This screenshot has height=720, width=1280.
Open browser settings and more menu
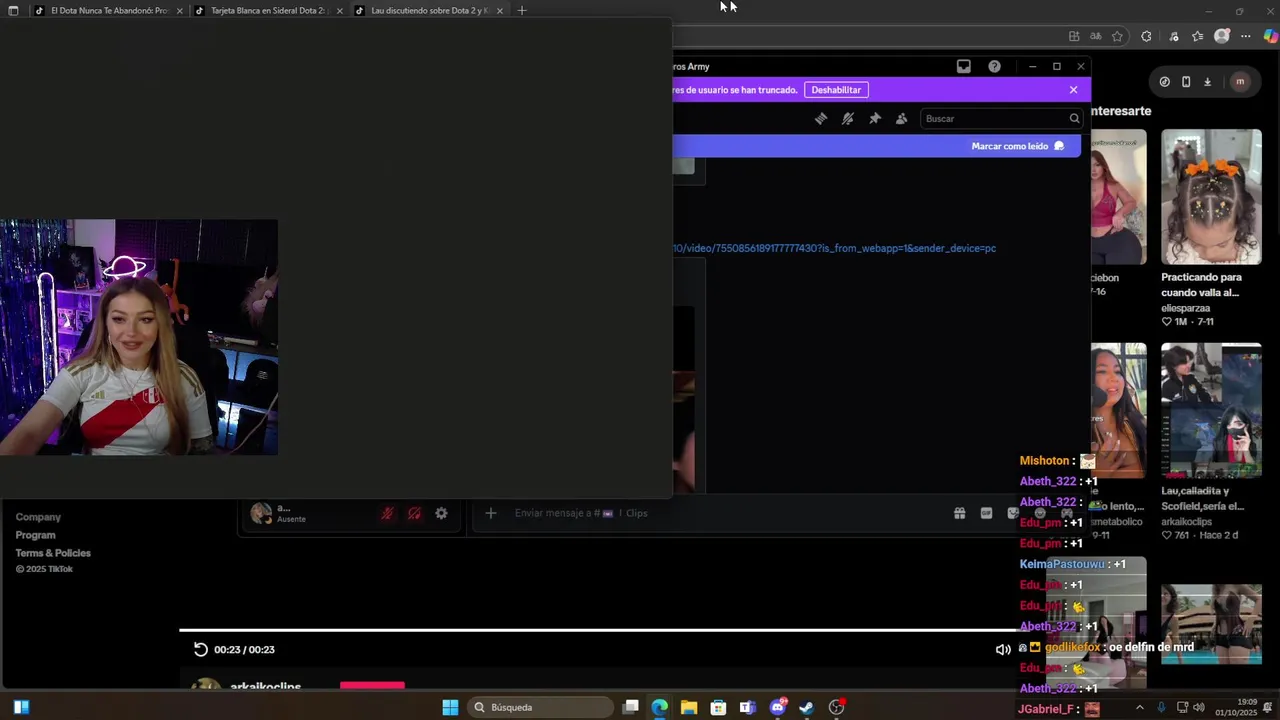pos(1245,36)
